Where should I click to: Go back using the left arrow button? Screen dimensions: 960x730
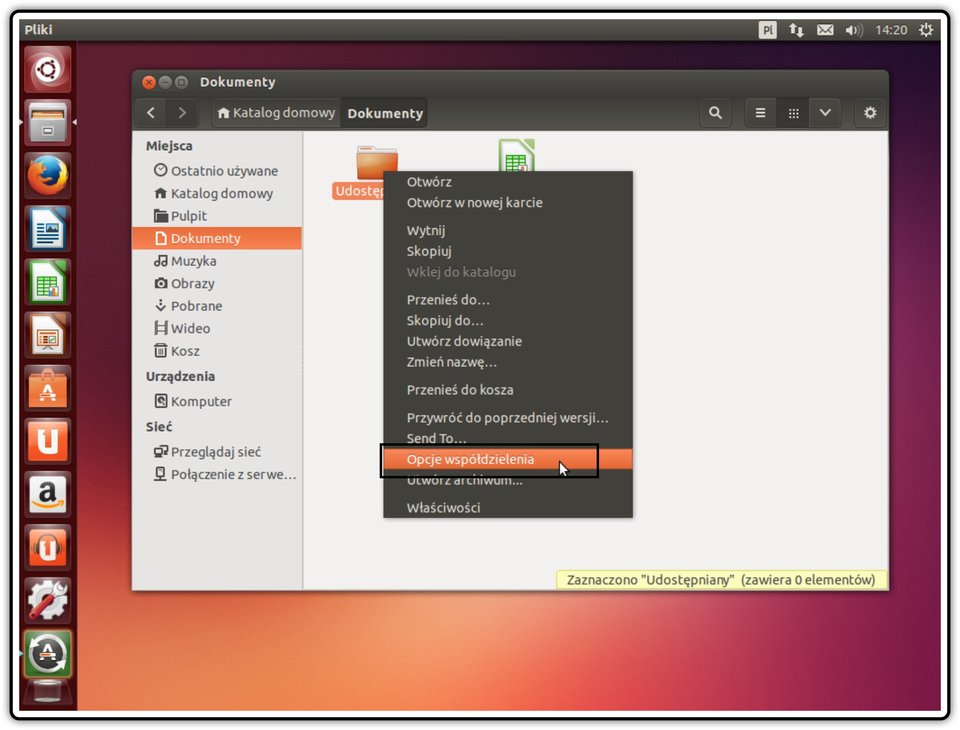(151, 113)
